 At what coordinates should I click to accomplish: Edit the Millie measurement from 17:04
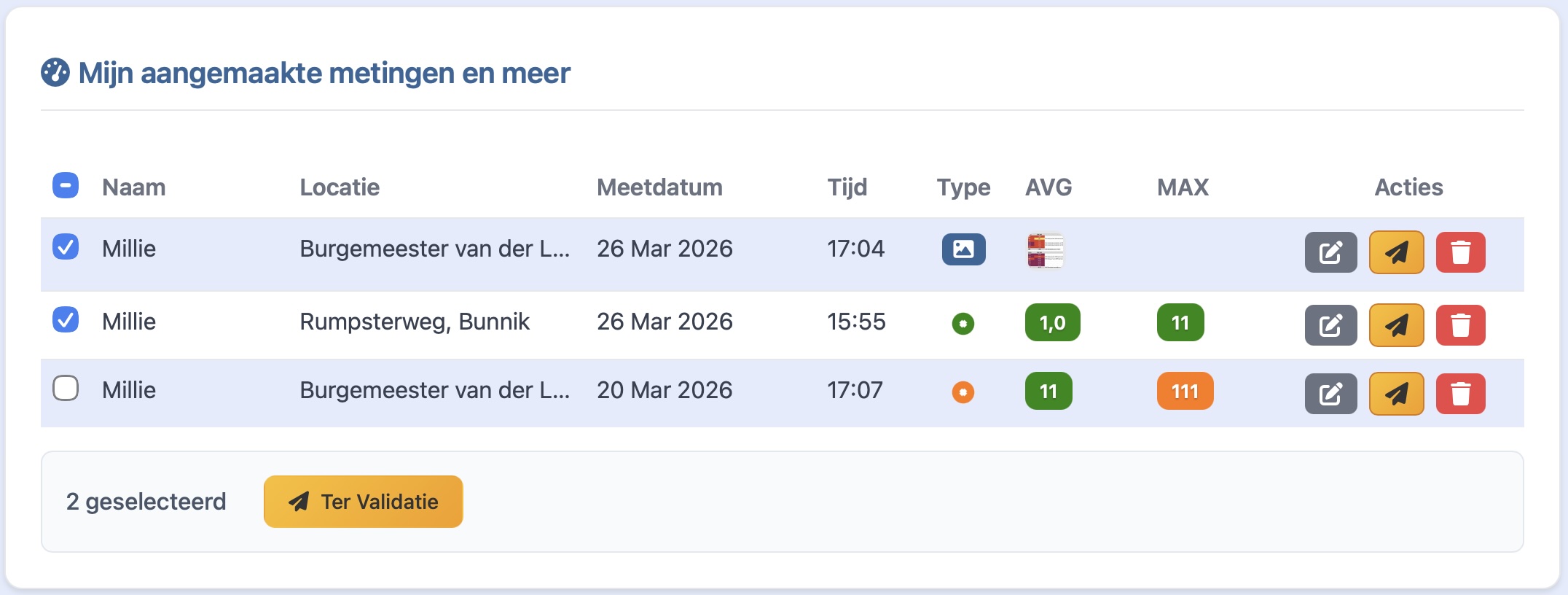point(1330,253)
